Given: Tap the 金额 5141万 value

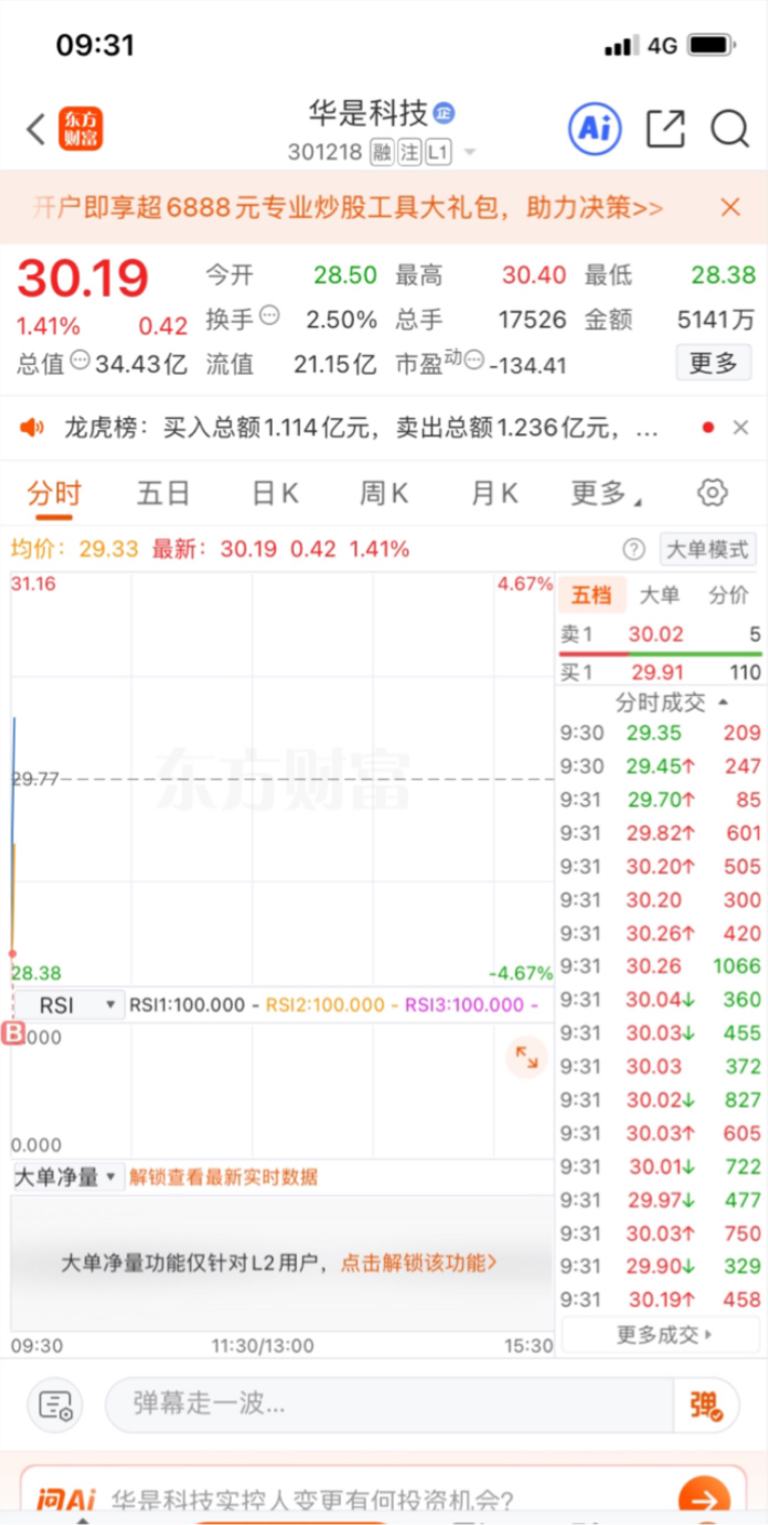Looking at the screenshot, I should (x=716, y=320).
